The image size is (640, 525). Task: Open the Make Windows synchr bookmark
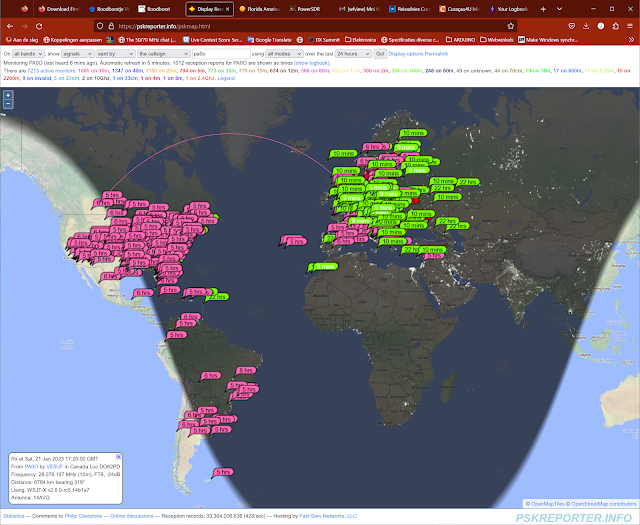coord(548,40)
